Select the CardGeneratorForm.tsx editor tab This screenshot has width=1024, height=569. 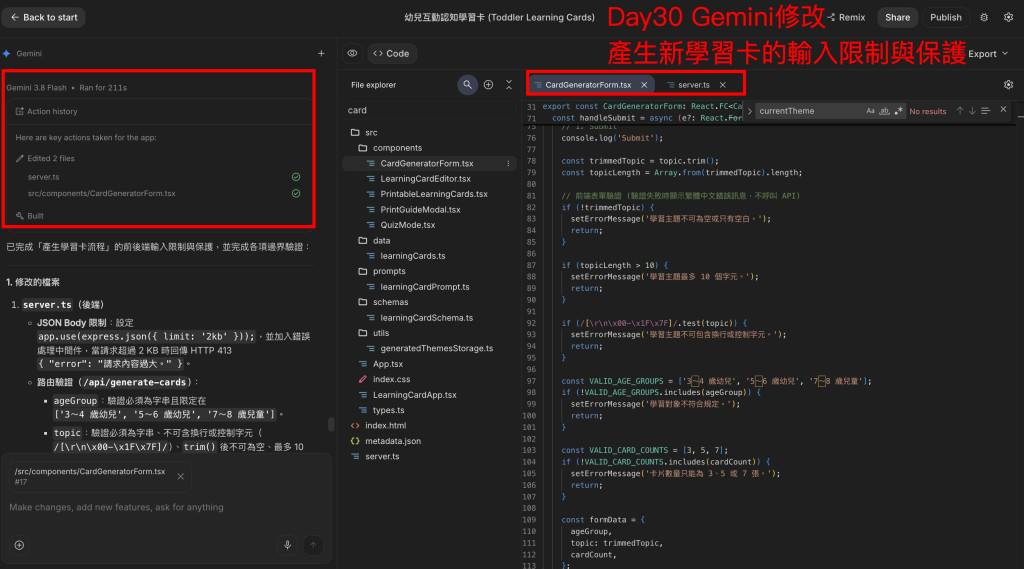(588, 85)
